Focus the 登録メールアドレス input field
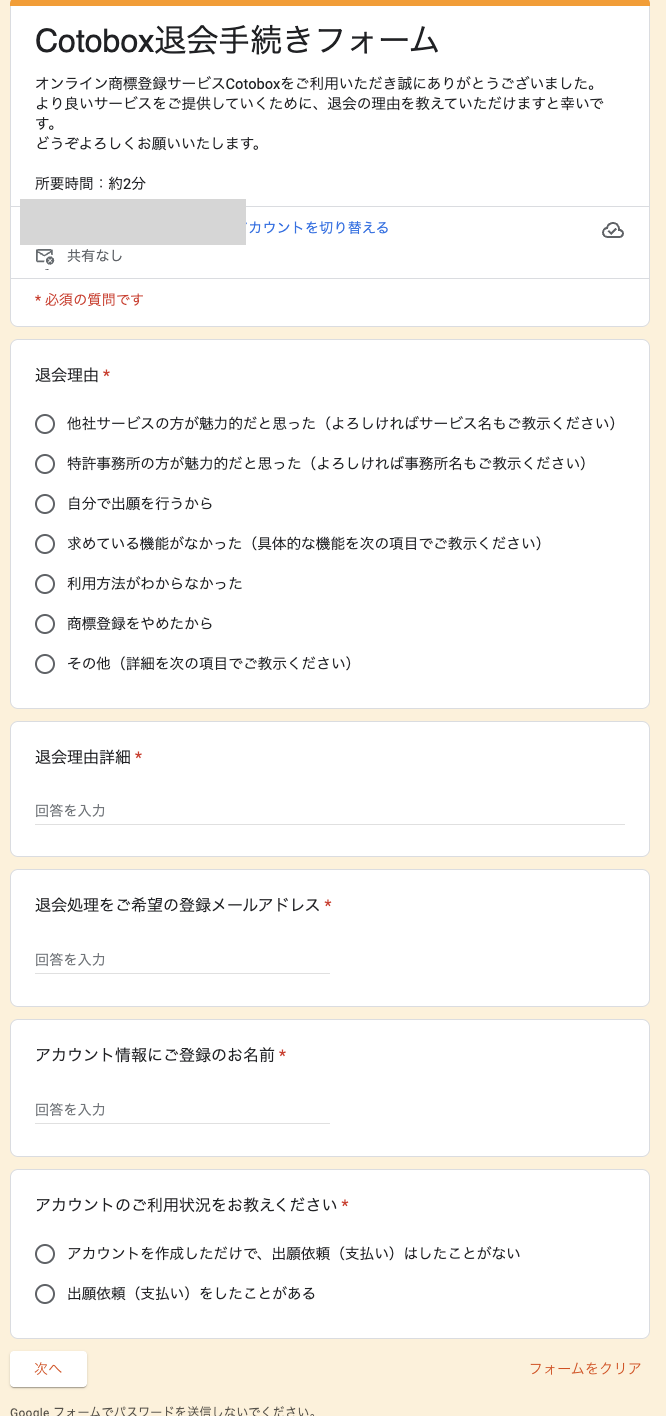The height and width of the screenshot is (1416, 666). pyautogui.click(x=182, y=960)
